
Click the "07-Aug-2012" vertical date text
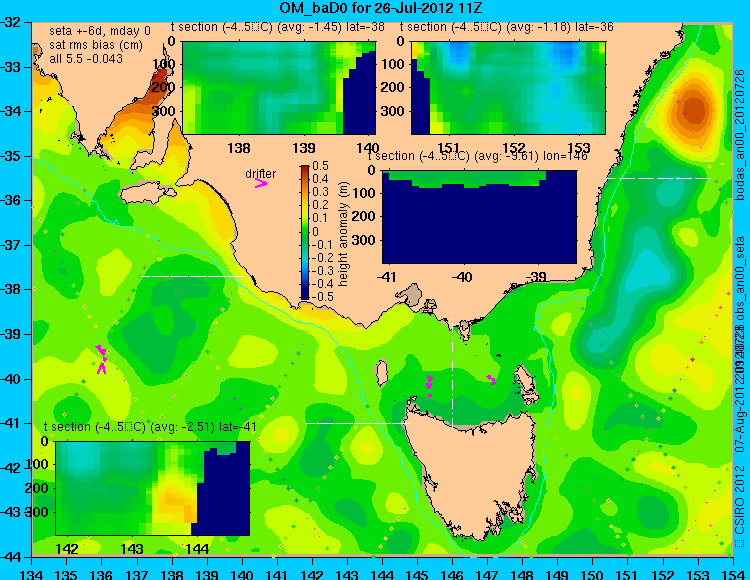click(x=740, y=416)
